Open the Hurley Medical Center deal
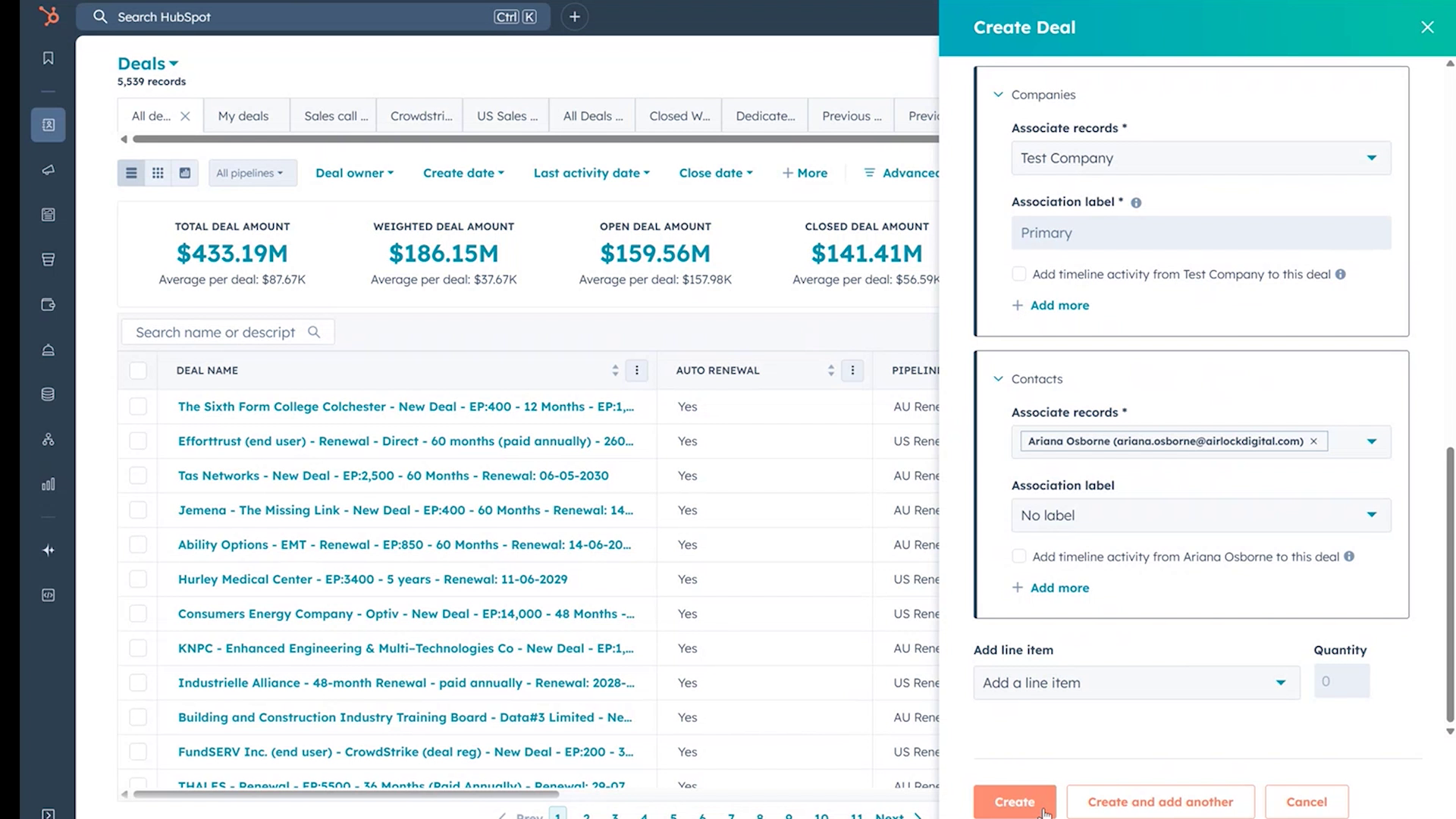The width and height of the screenshot is (1456, 819). tap(372, 579)
